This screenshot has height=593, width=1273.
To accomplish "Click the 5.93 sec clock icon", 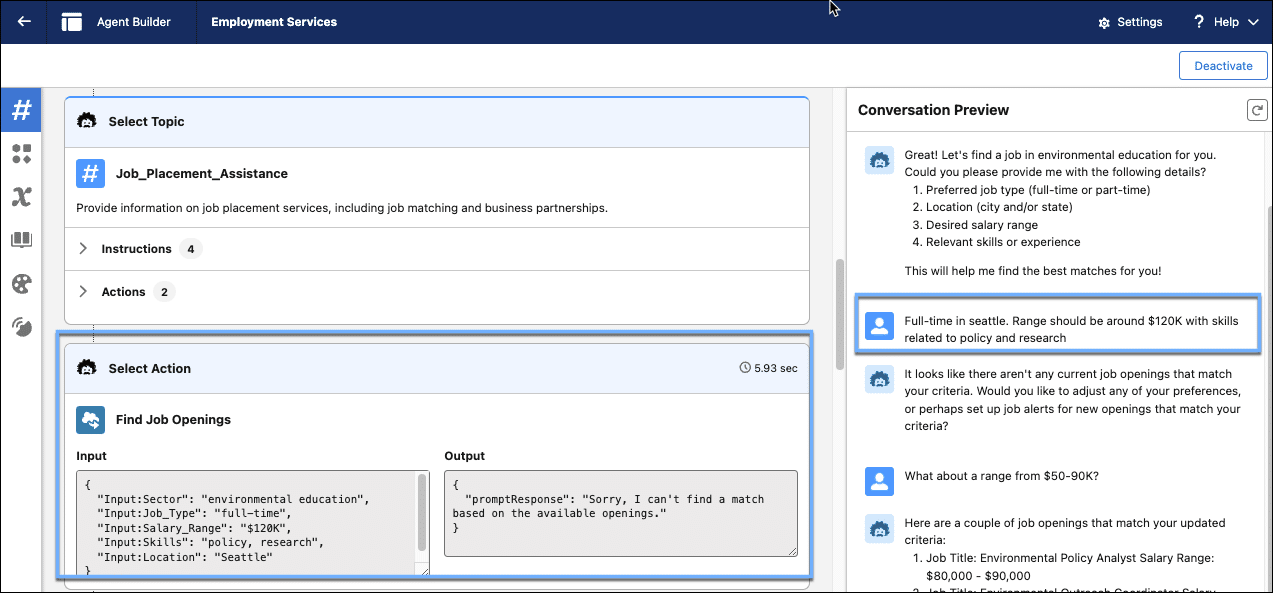I will pyautogui.click(x=744, y=368).
